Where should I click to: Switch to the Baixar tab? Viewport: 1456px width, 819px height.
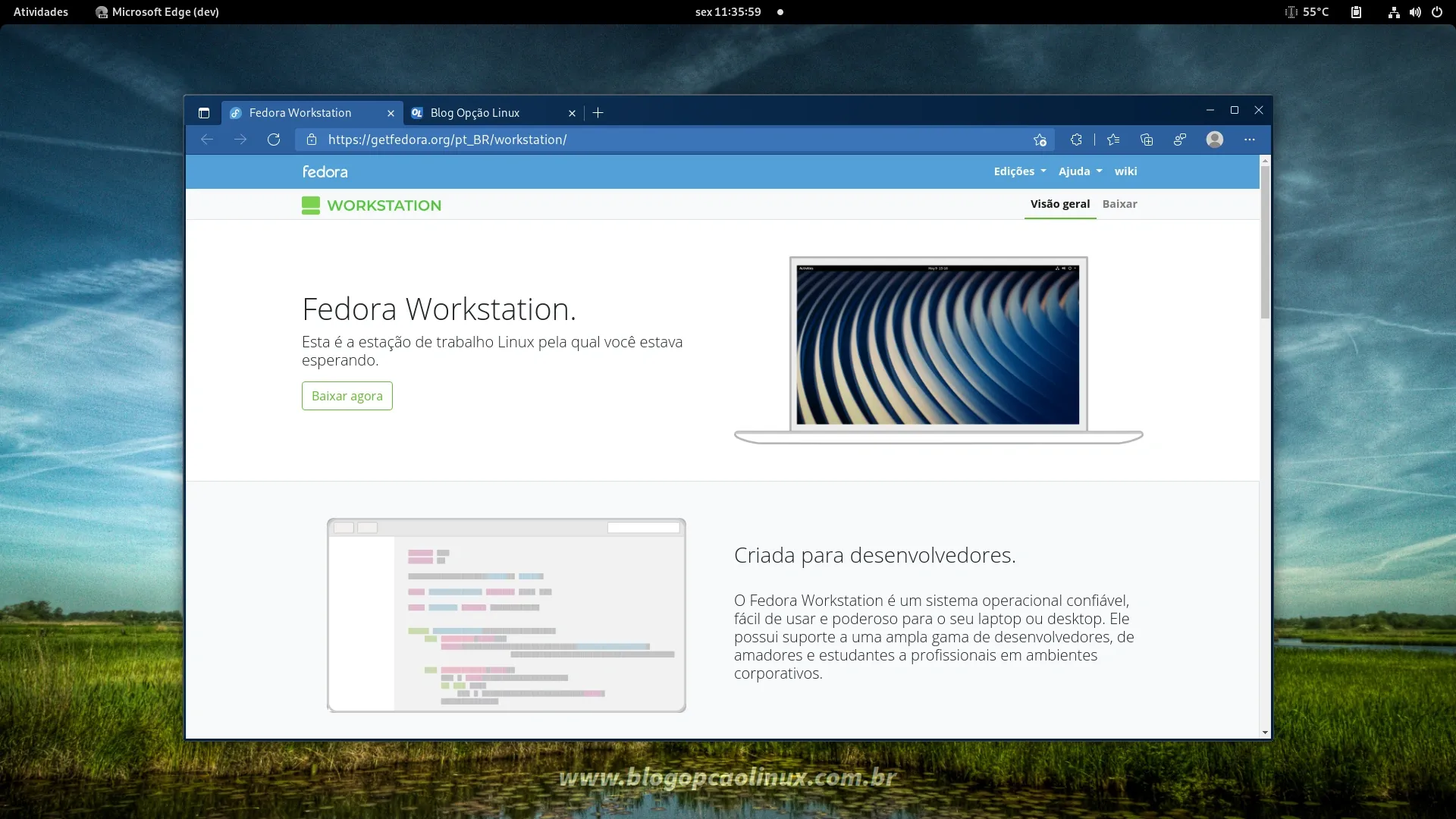1120,204
